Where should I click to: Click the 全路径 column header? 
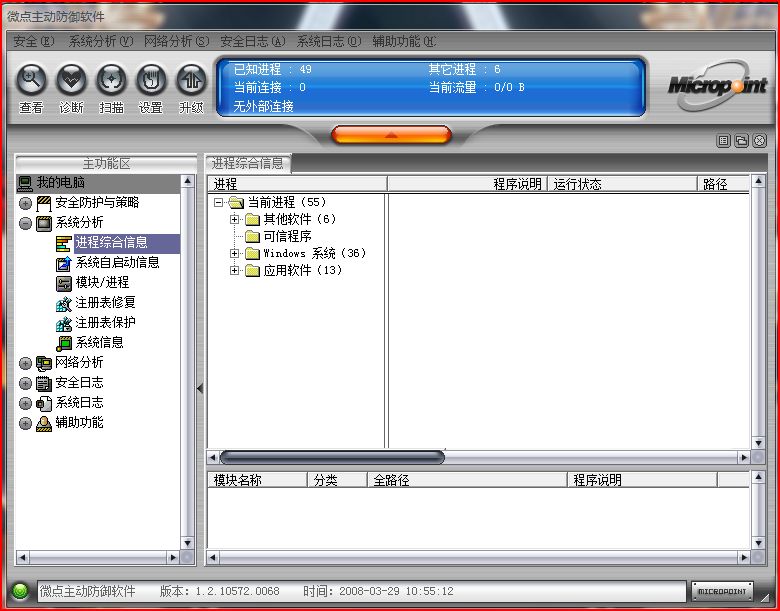[x=467, y=480]
